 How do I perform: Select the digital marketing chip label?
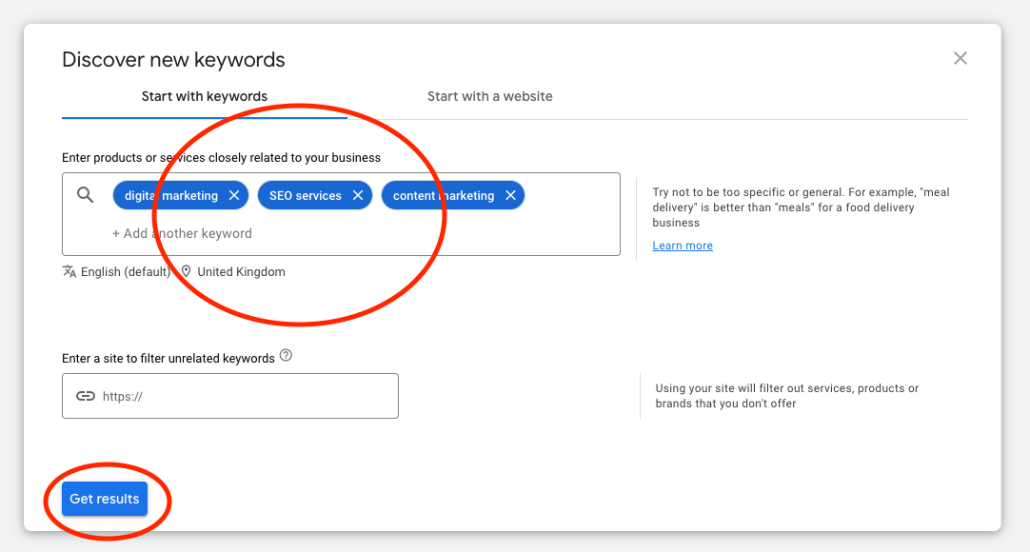171,196
